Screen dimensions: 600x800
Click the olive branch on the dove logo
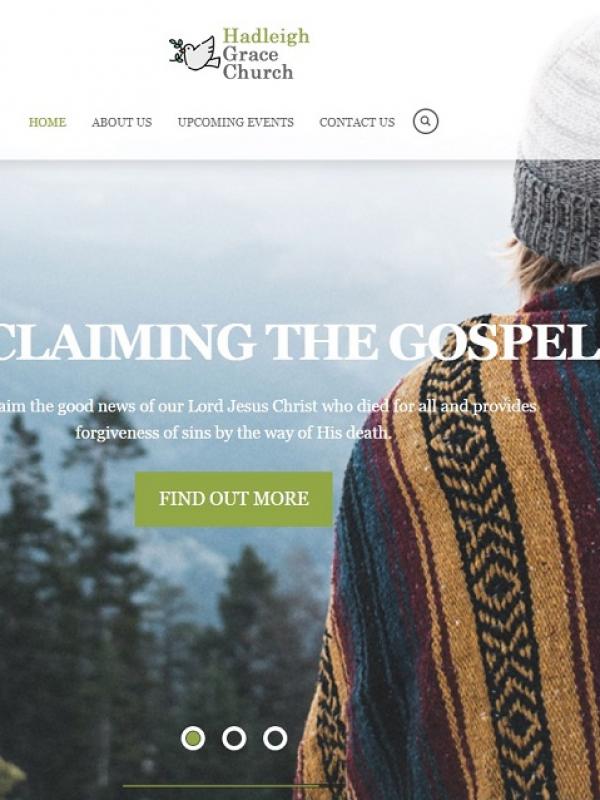(176, 51)
